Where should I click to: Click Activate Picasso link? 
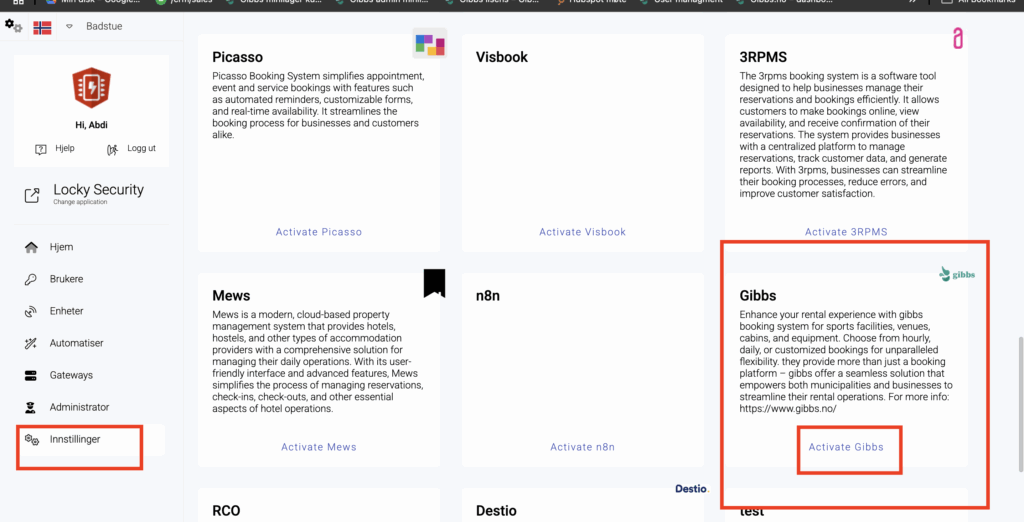(x=319, y=232)
